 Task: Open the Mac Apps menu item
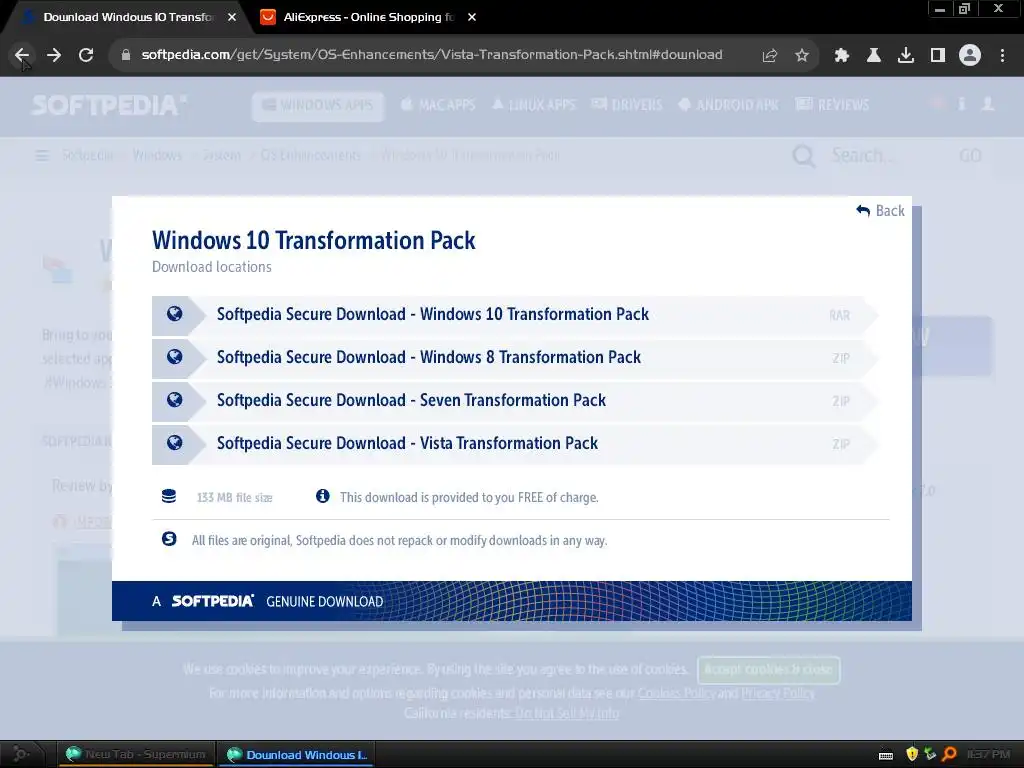pos(438,105)
